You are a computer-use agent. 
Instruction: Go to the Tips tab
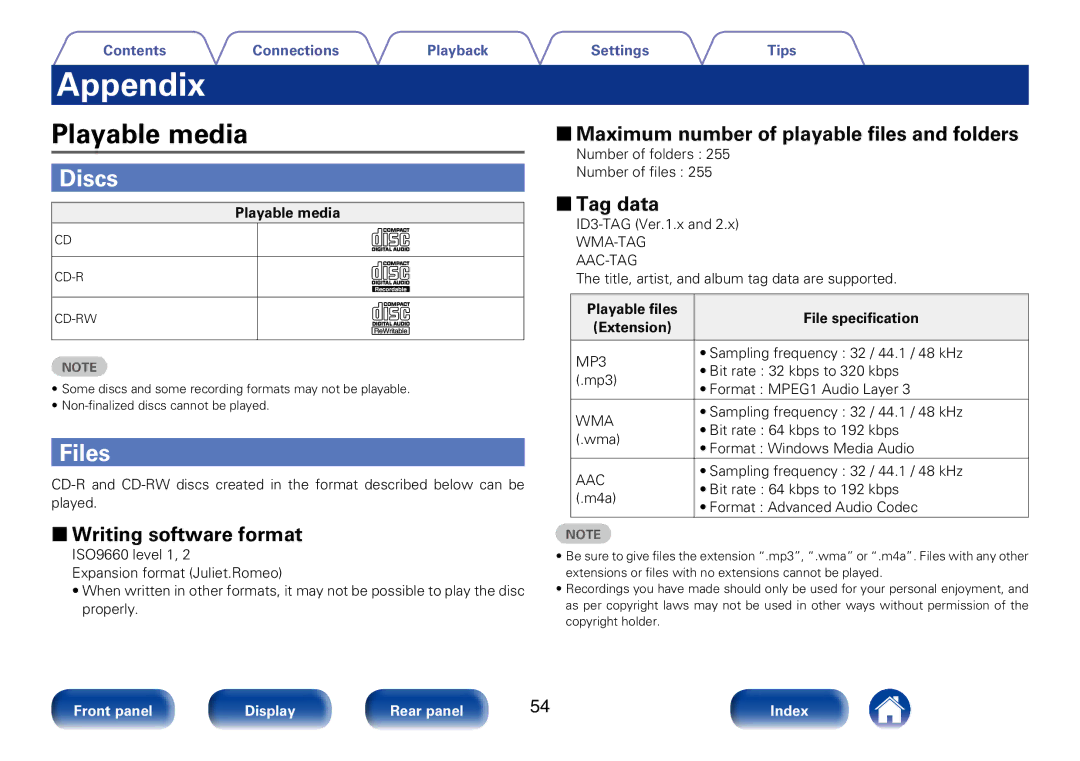pos(781,50)
